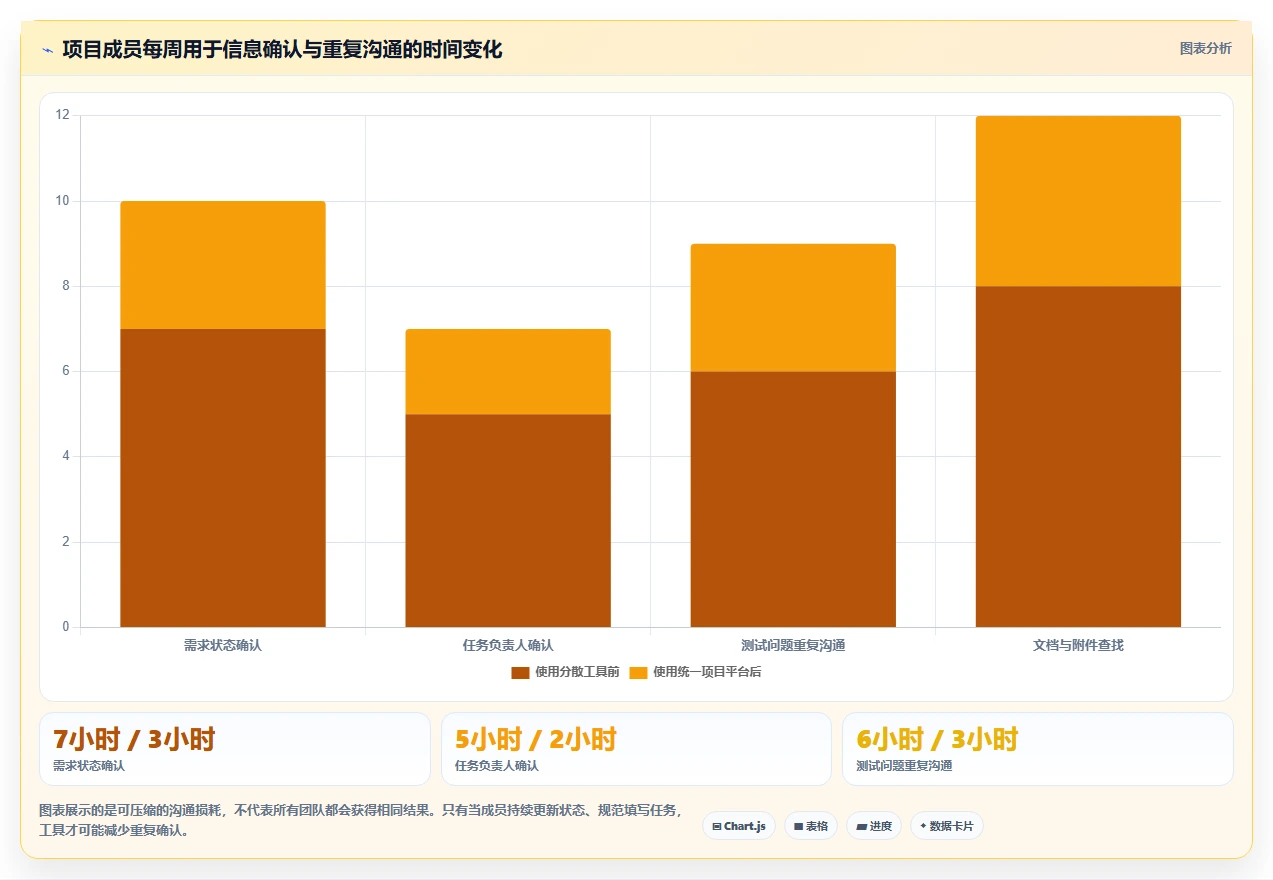Screen dimensions: 1273x880
Task: Select the dark brown bar segment for 文档与附件查找
Action: click(1078, 457)
